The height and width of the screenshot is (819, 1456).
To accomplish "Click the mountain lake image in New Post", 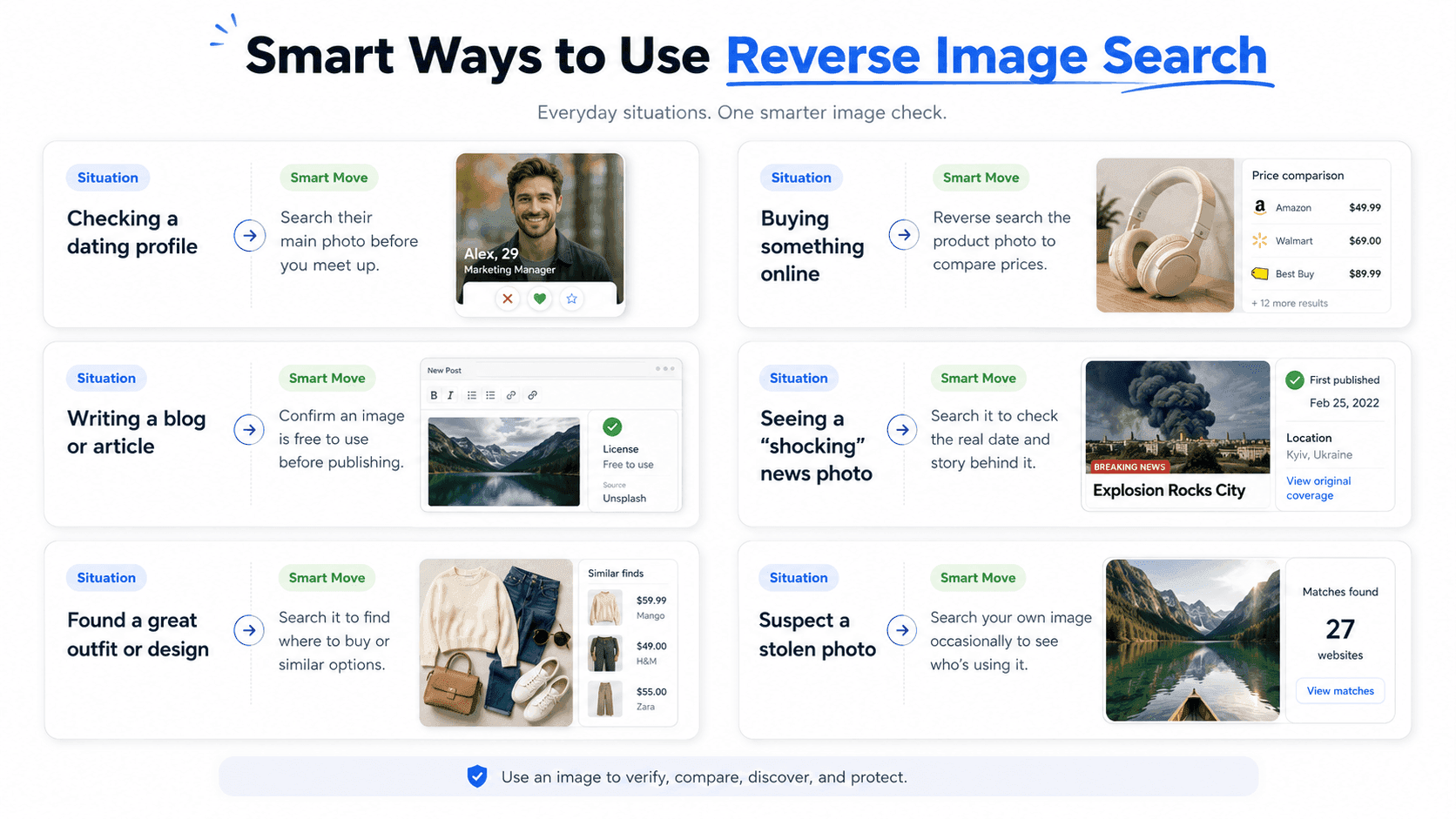I will point(504,461).
